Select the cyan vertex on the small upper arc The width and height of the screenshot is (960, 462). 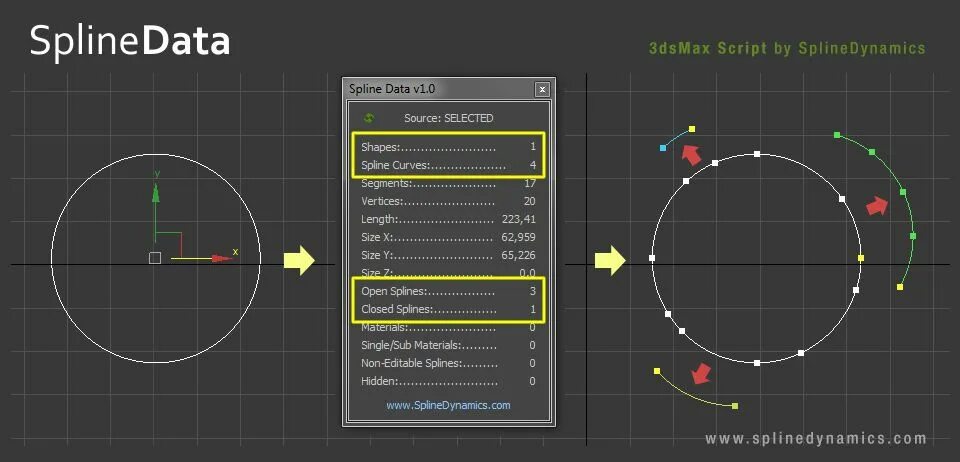pyautogui.click(x=663, y=148)
